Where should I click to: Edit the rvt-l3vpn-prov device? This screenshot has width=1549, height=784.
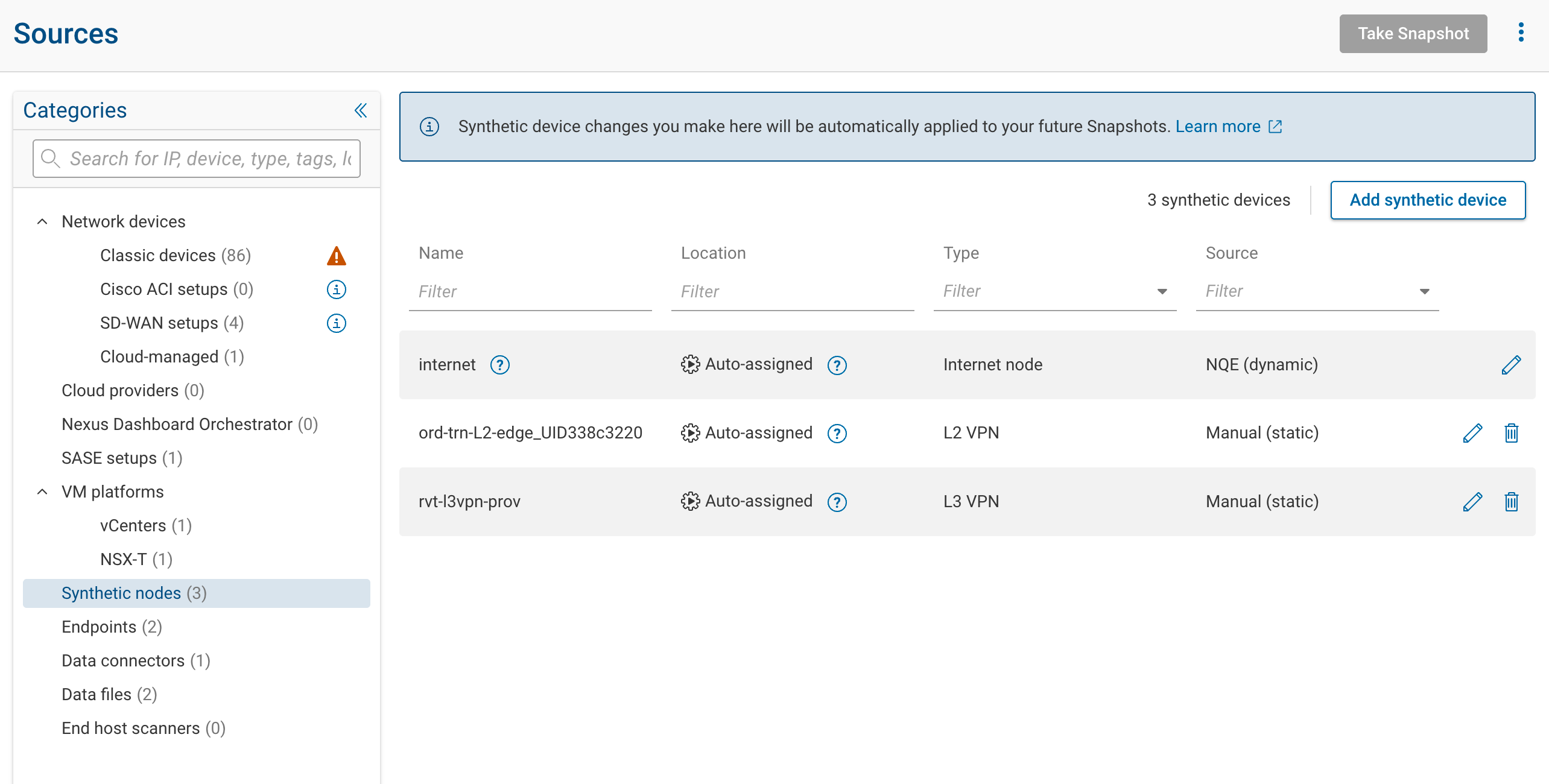click(x=1472, y=502)
